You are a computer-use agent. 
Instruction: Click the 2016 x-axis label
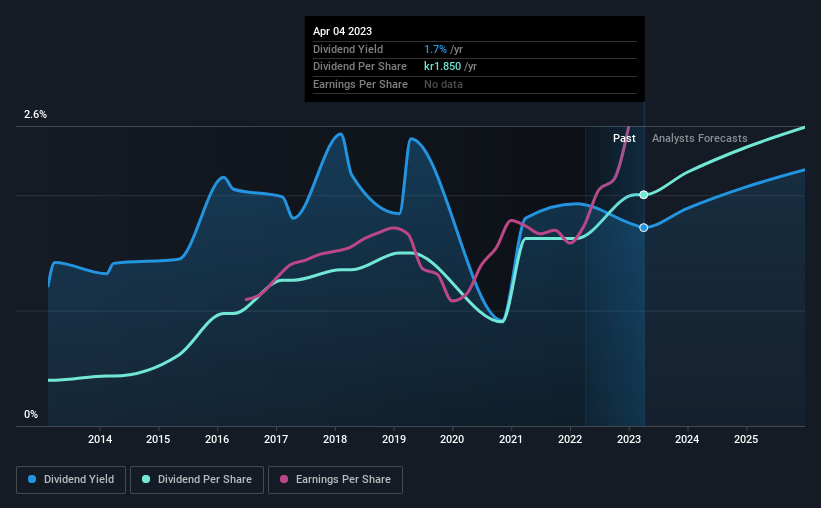(x=217, y=439)
